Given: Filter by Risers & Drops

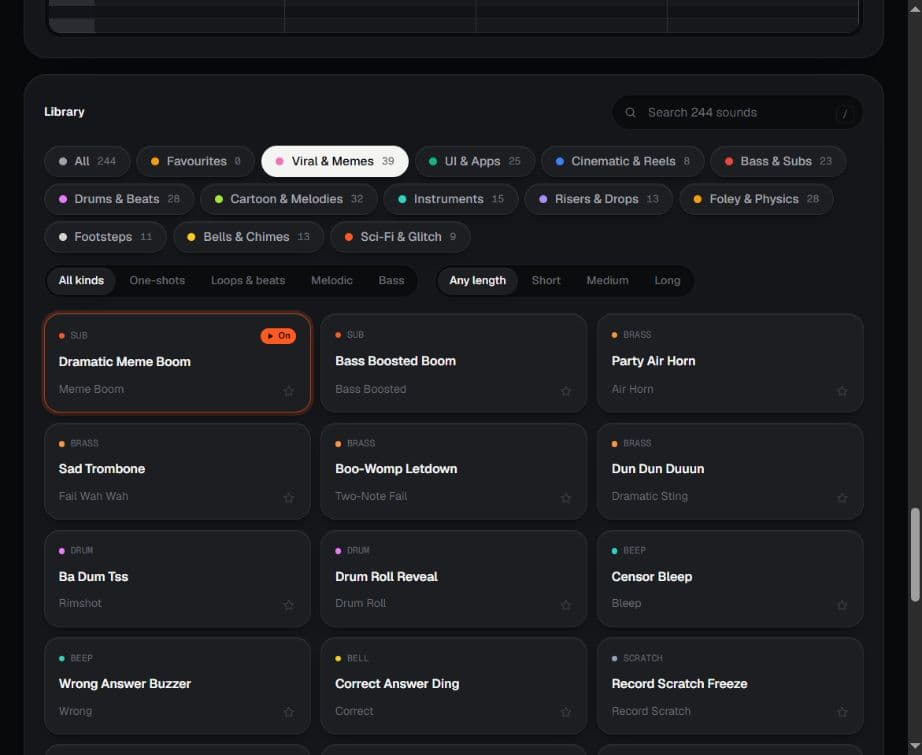Looking at the screenshot, I should pyautogui.click(x=599, y=199).
